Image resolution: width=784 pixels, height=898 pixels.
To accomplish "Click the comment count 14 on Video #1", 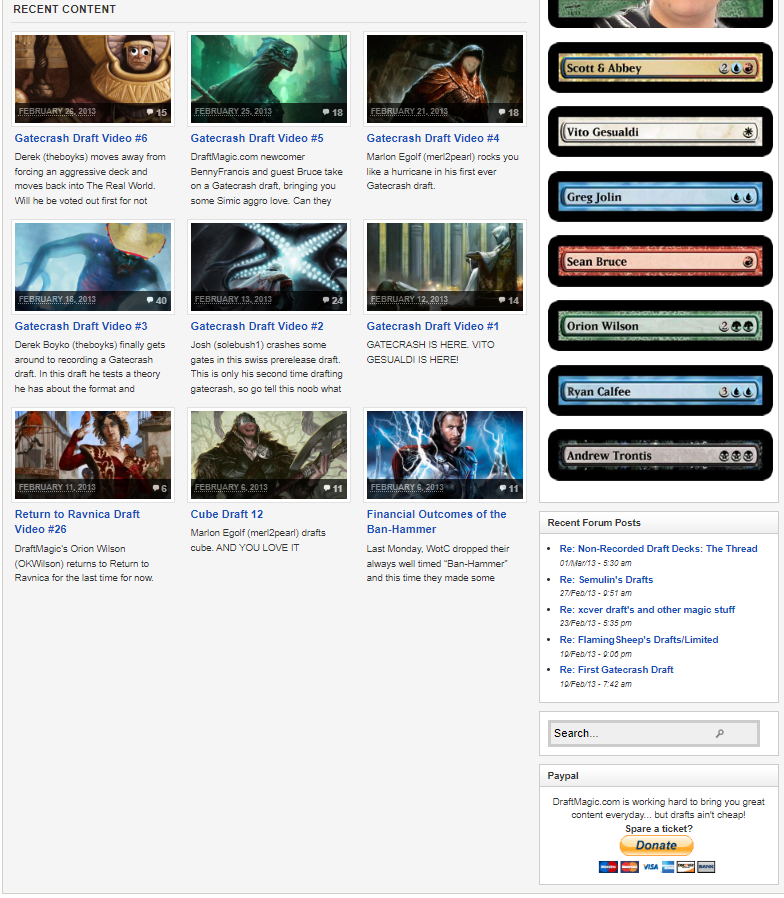I will (x=509, y=300).
